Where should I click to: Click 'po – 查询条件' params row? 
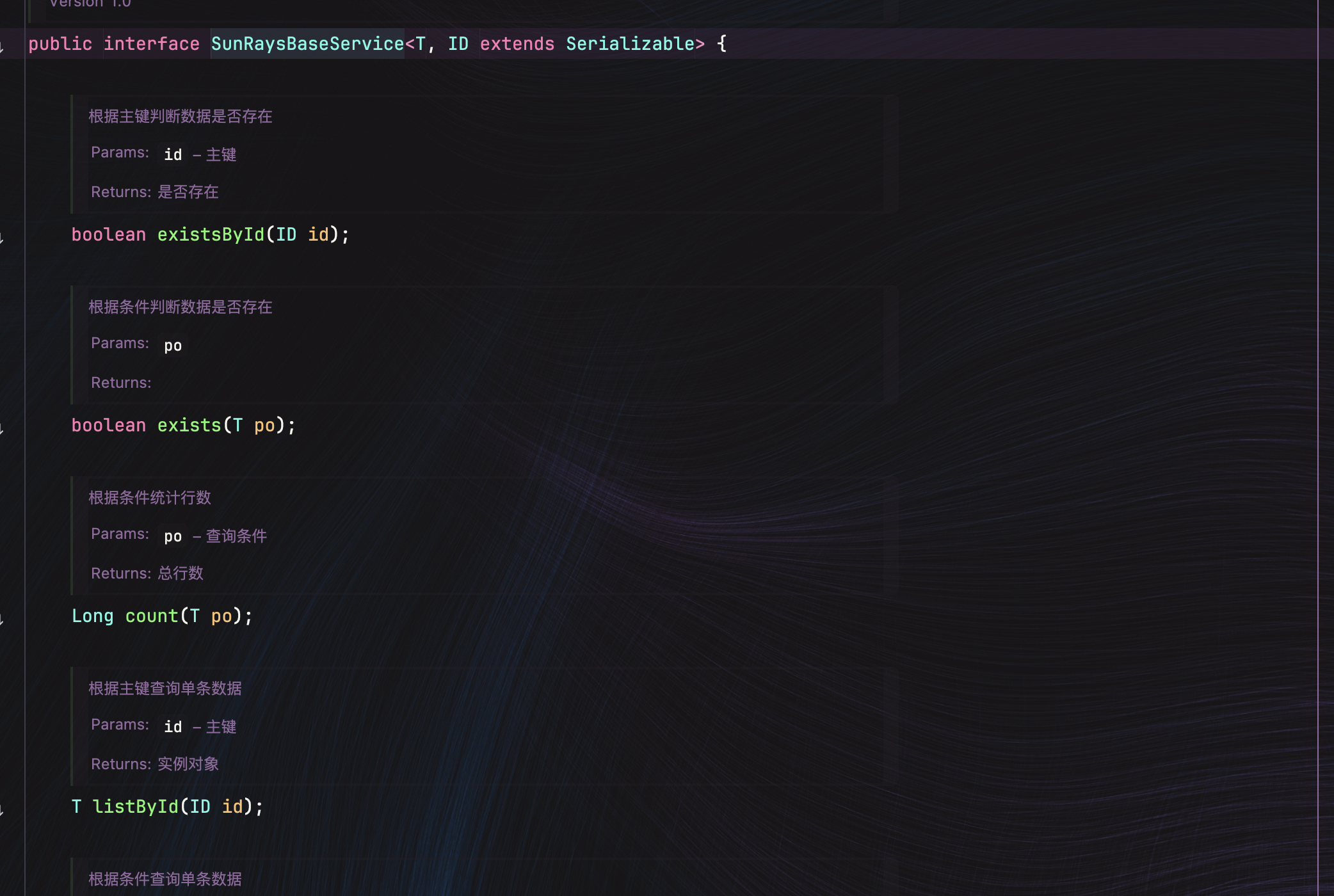215,536
